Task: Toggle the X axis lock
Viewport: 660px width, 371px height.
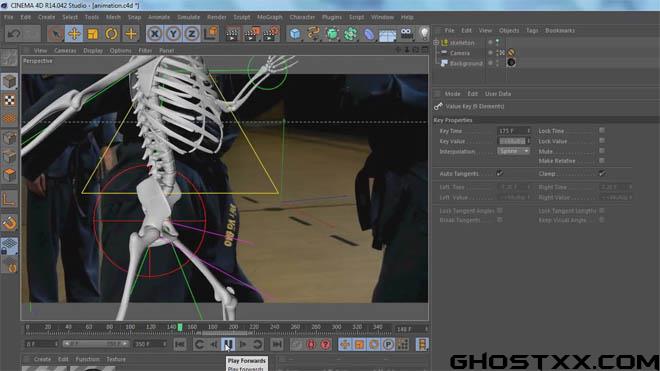Action: 155,34
